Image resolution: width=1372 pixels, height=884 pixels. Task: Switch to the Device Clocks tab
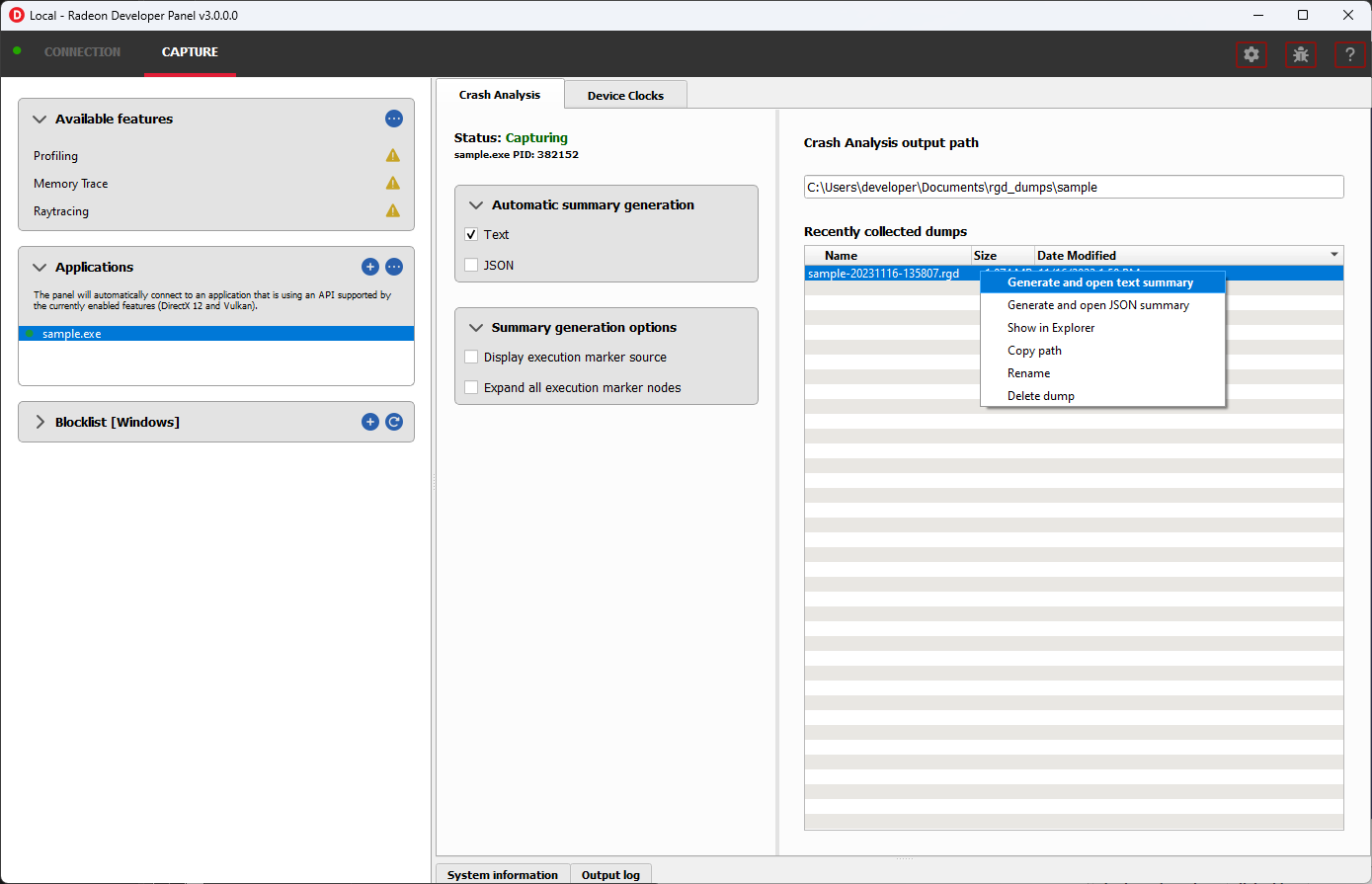625,96
